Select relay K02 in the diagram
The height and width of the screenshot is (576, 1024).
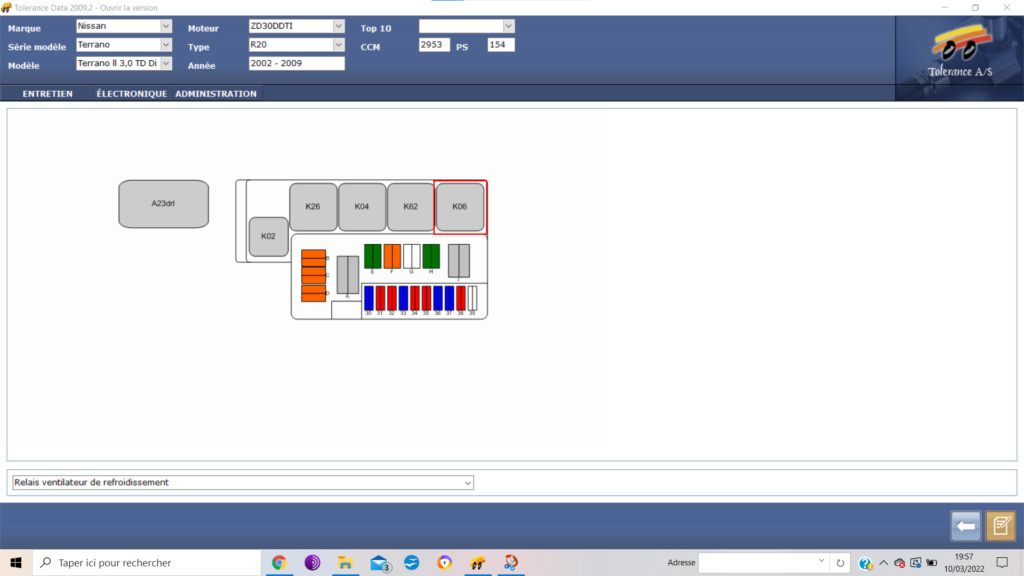[268, 236]
